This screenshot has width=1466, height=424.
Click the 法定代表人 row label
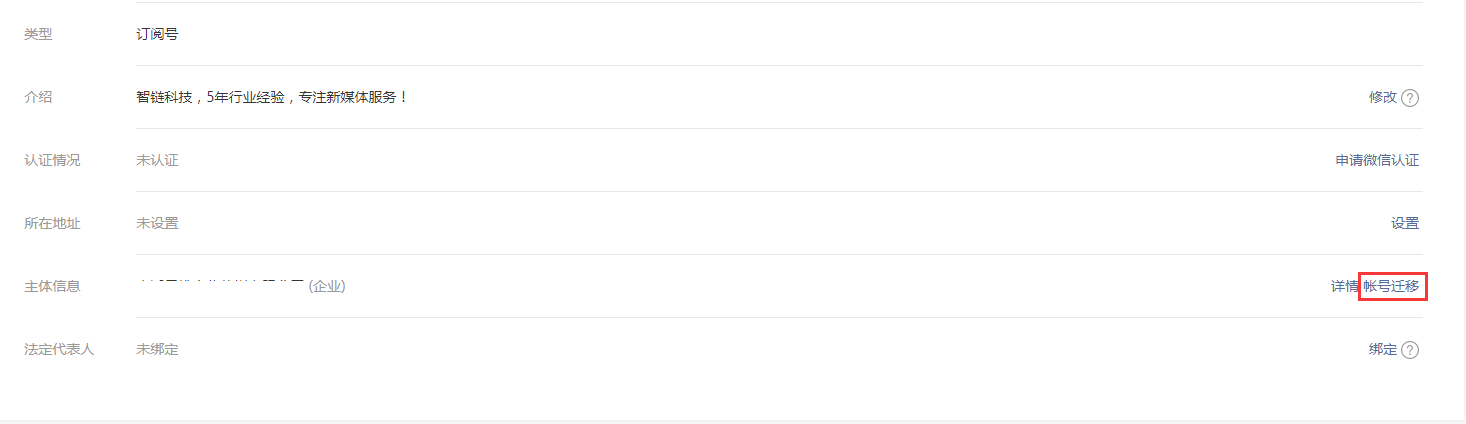[x=59, y=349]
